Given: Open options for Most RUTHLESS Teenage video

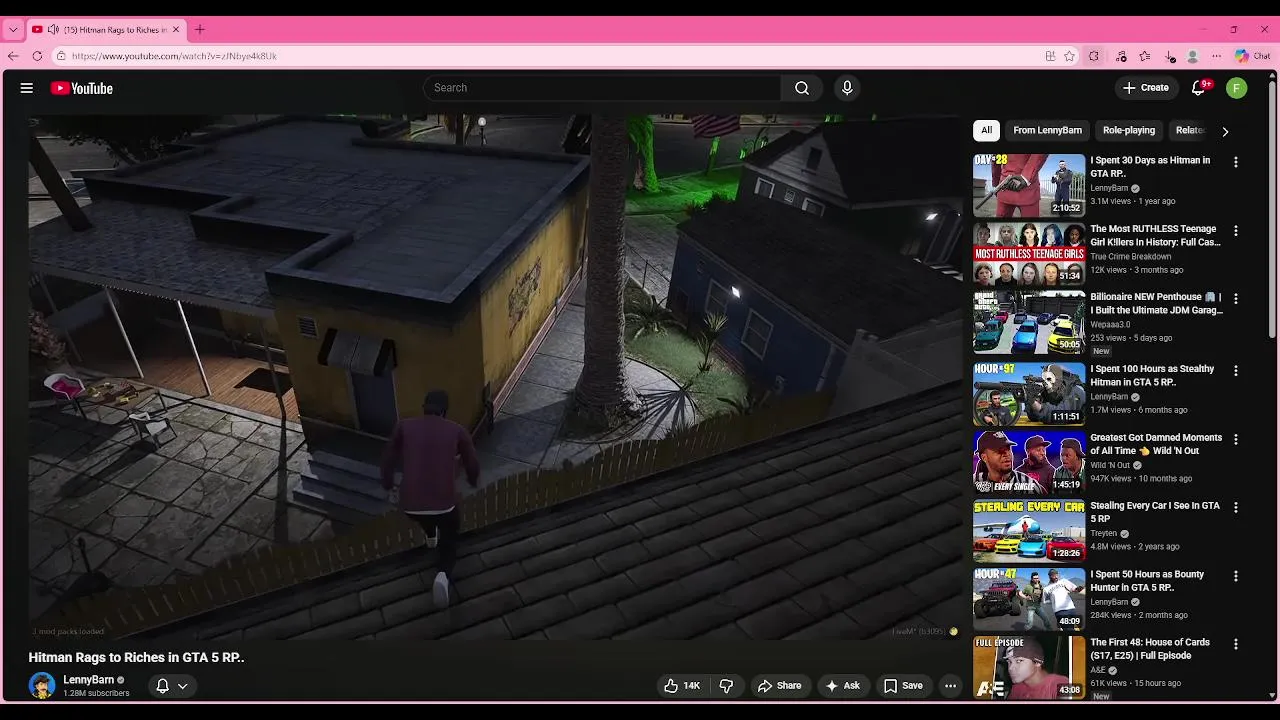Looking at the screenshot, I should [1236, 231].
